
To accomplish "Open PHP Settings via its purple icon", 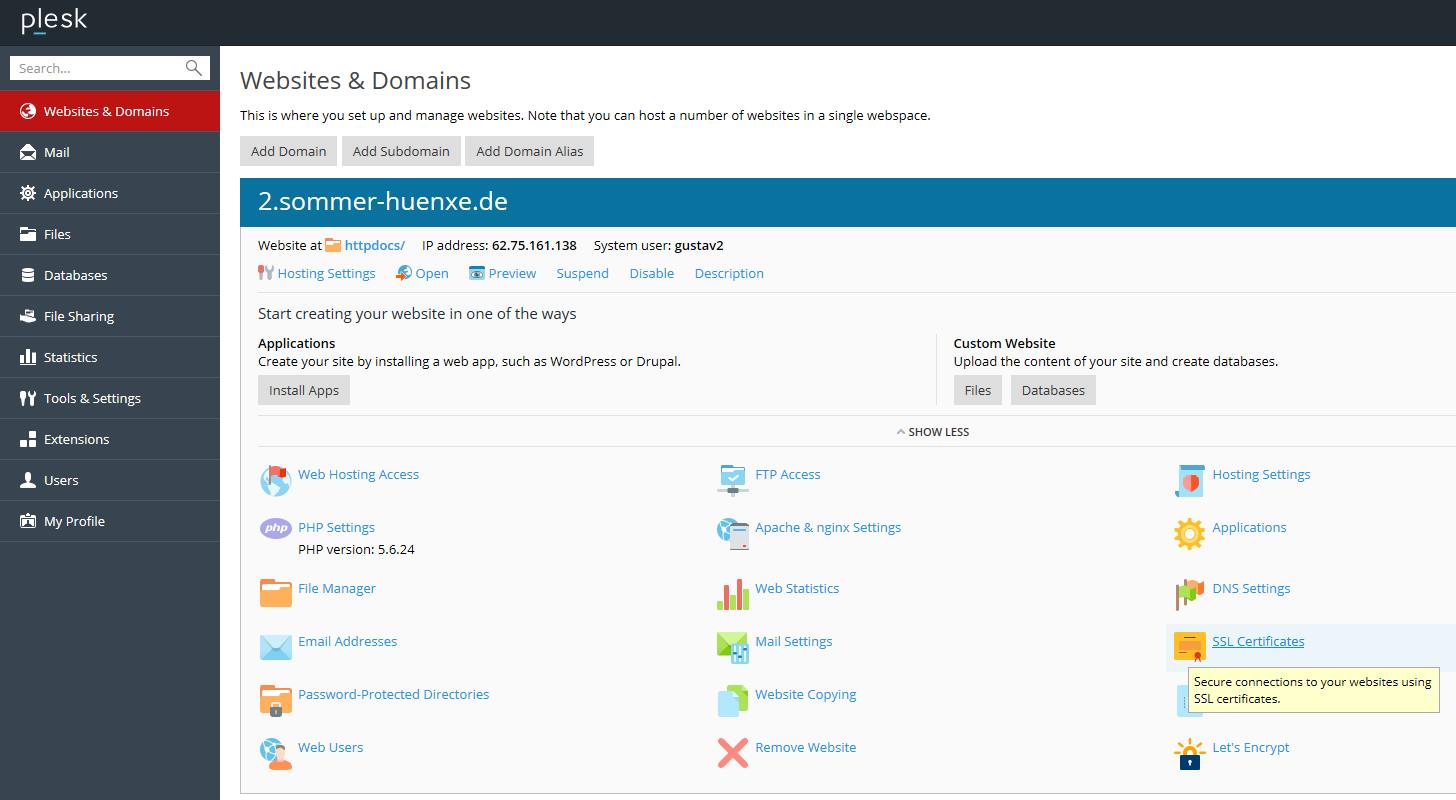I will [x=275, y=529].
